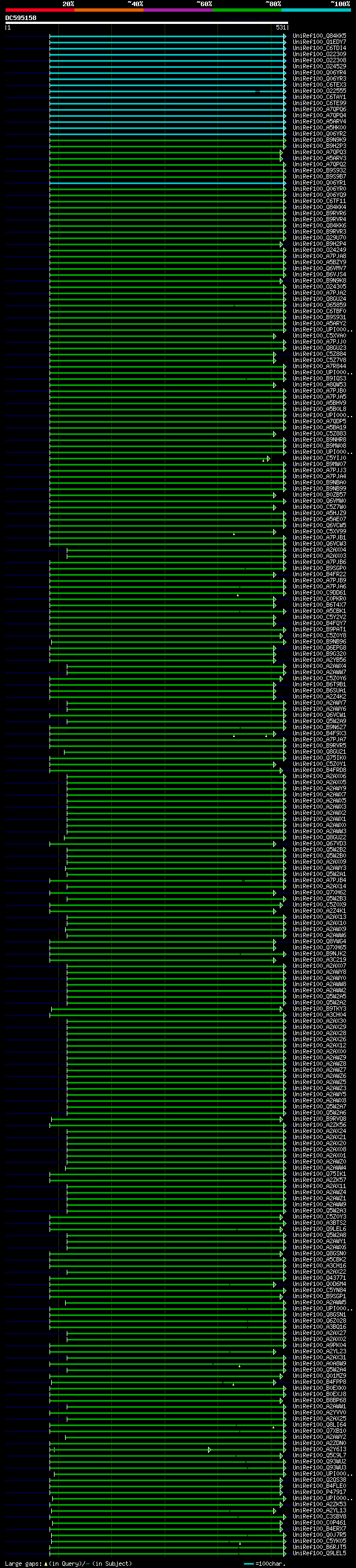Image resolution: width=356 pixels, height=1568 pixels.
Task: Open hit UniRef100_O24529
Action: (319, 66)
